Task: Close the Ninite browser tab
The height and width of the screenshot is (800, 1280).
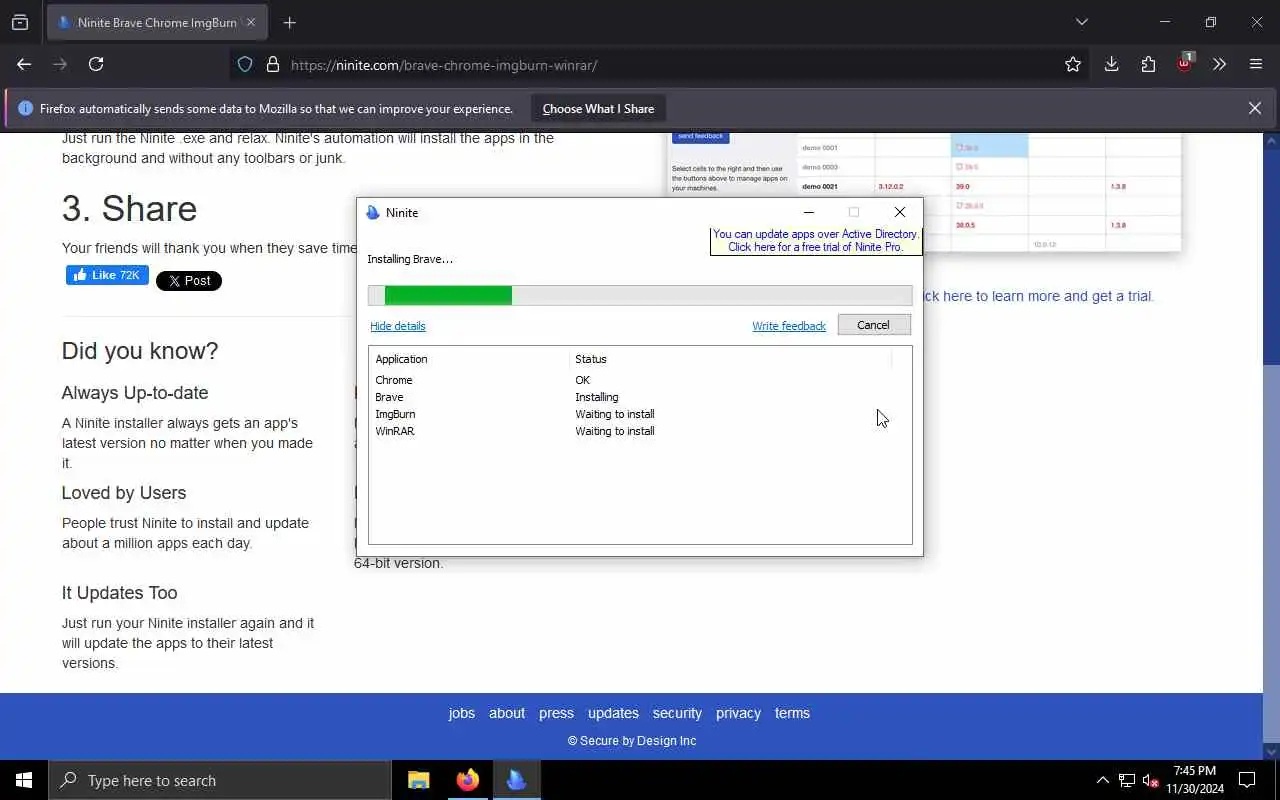Action: [251, 22]
